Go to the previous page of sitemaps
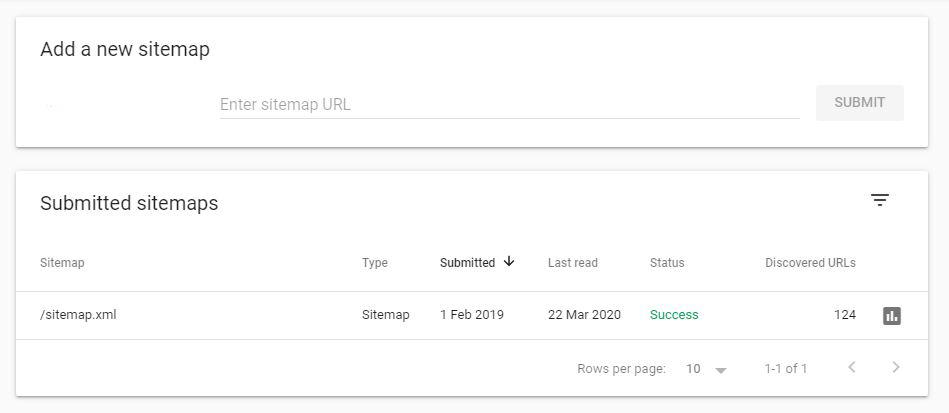The height and width of the screenshot is (413, 949). (x=852, y=368)
